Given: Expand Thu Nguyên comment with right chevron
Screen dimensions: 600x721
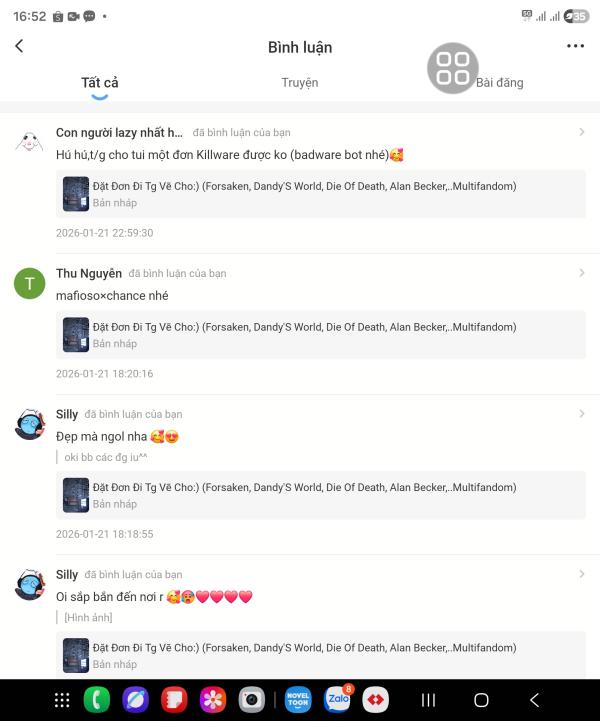Looking at the screenshot, I should (x=582, y=273).
